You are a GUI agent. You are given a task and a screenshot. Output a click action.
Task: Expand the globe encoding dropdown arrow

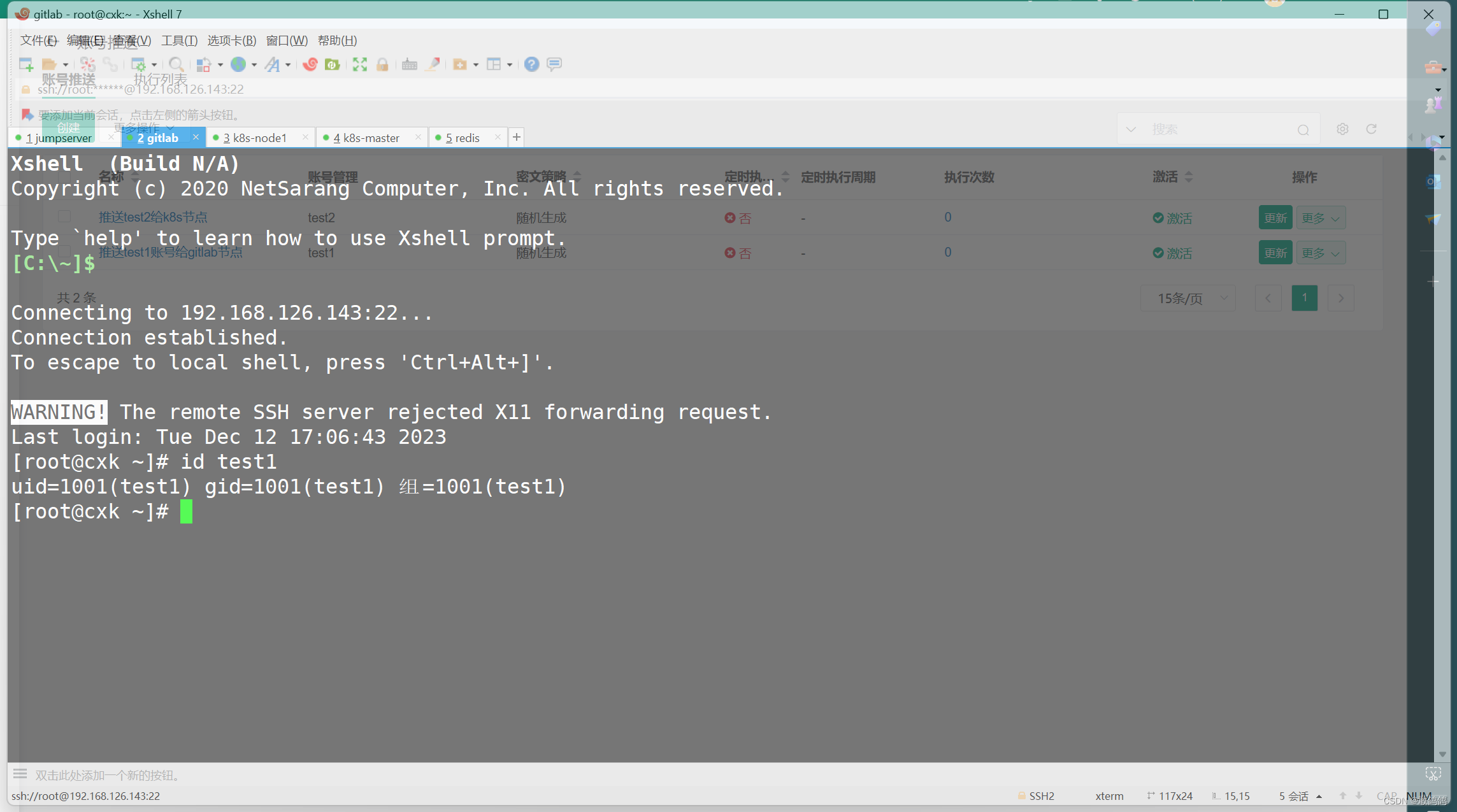pos(254,65)
